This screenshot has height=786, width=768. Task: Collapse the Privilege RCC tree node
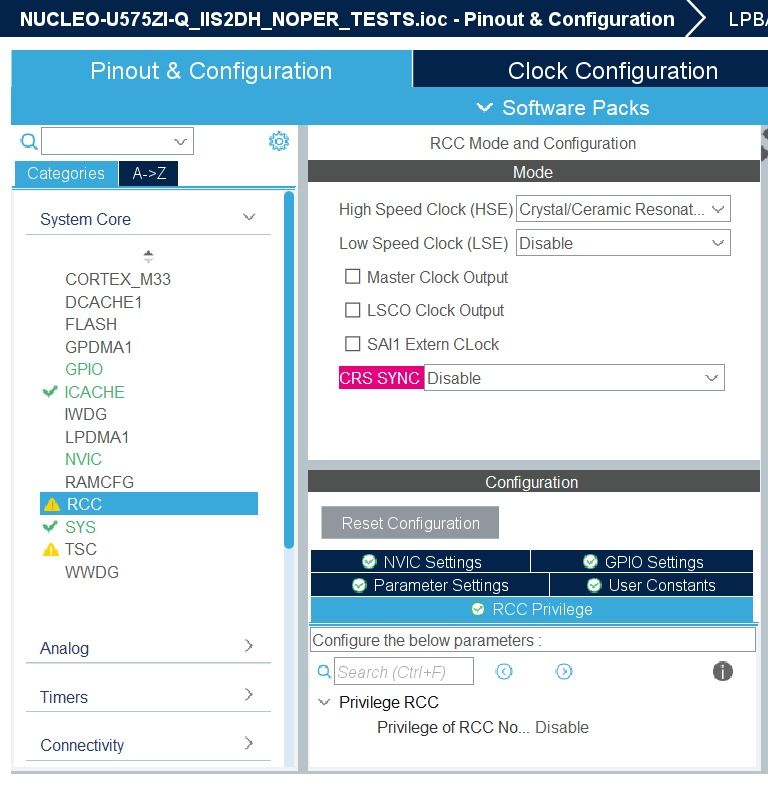pos(324,702)
